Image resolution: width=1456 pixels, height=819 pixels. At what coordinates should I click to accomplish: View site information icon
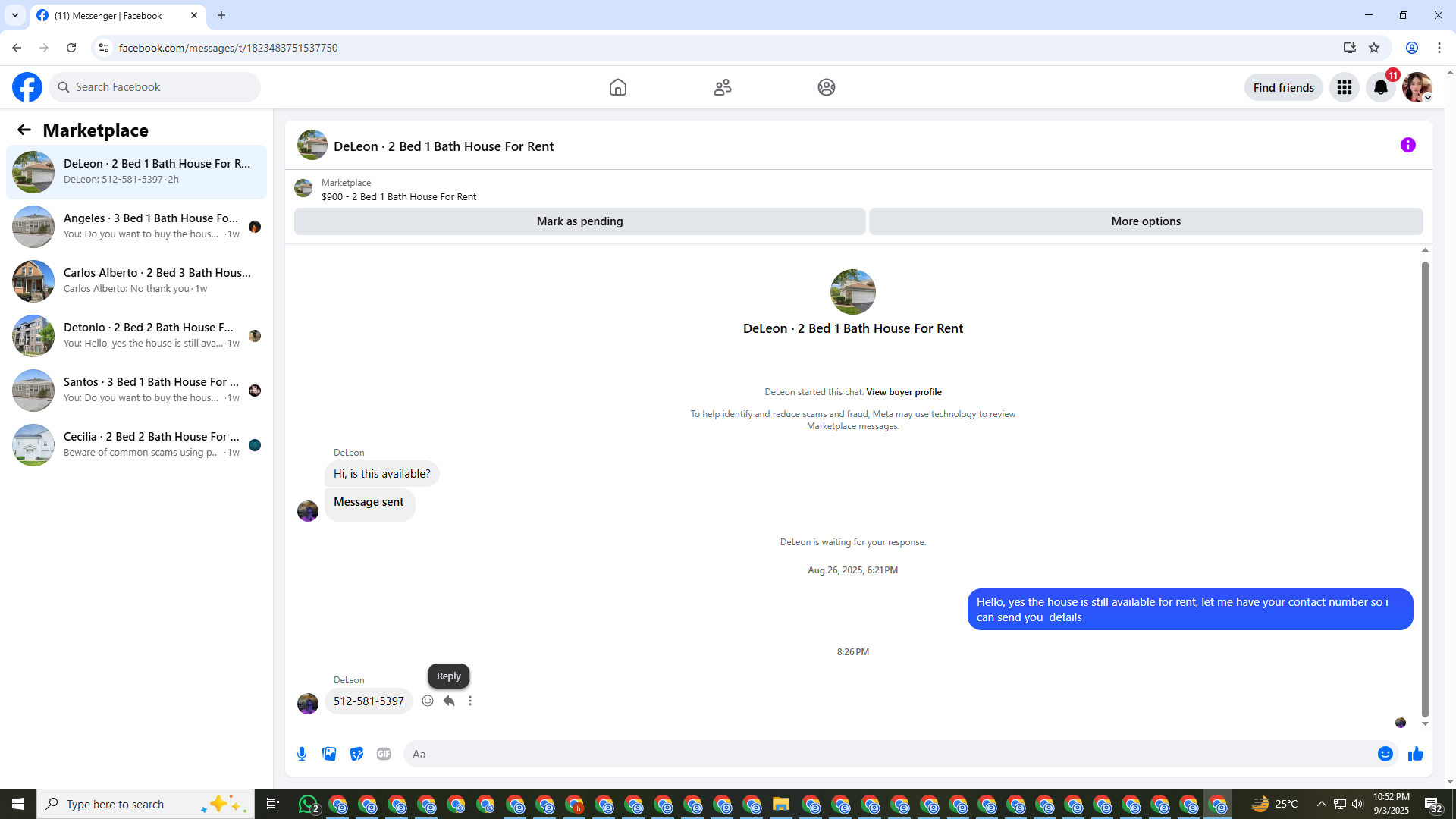click(x=104, y=48)
